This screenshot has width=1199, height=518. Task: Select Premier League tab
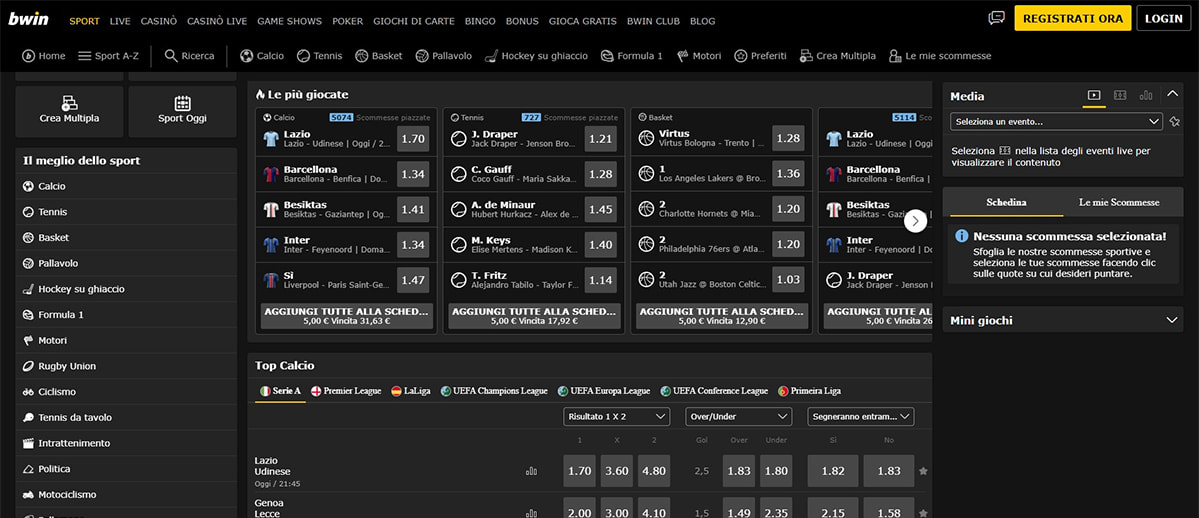346,391
